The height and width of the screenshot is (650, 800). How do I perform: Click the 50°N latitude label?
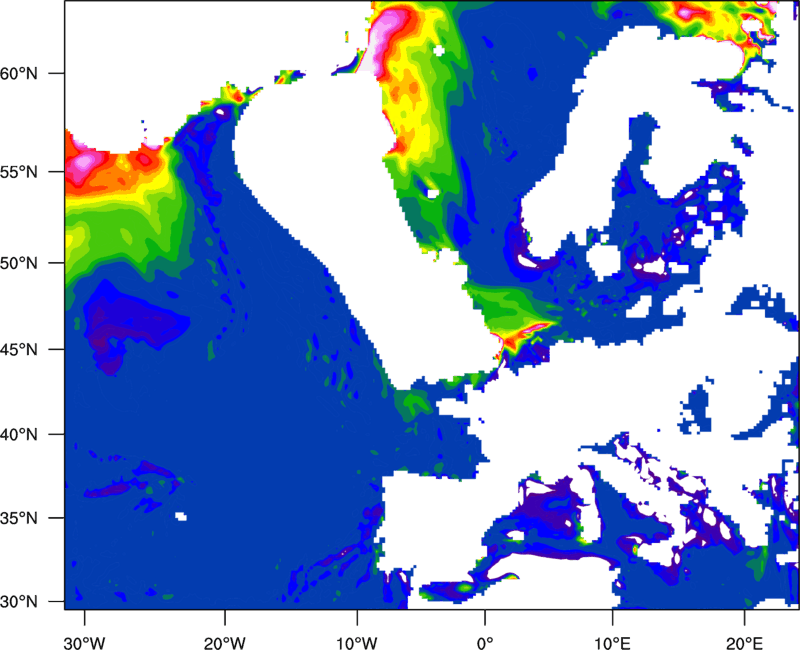pyautogui.click(x=19, y=263)
